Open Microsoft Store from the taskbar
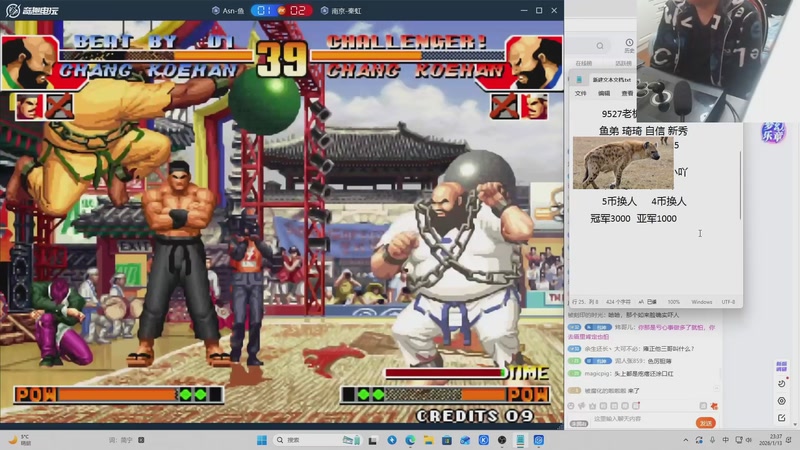This screenshot has height=450, width=800. click(446, 440)
